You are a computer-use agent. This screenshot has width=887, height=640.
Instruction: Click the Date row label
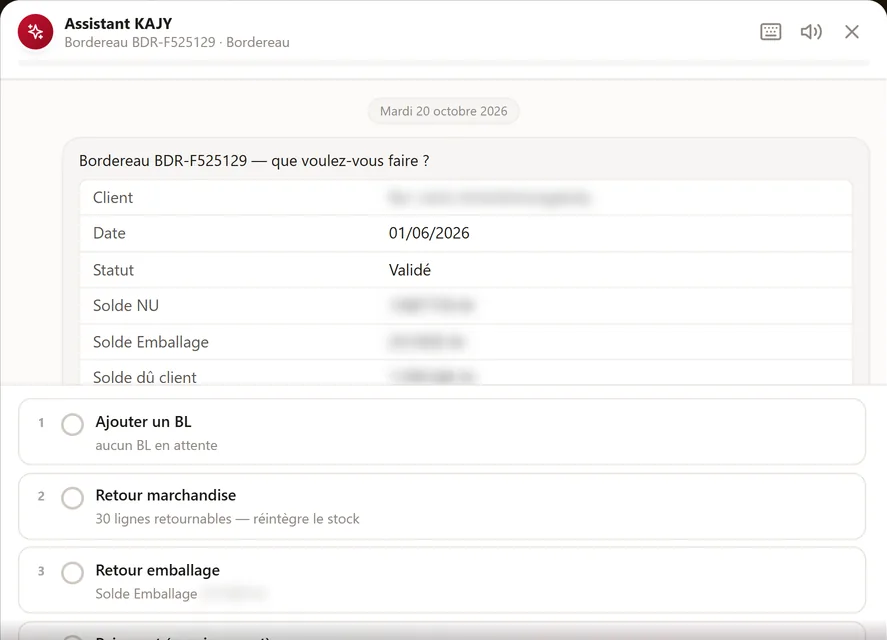pos(109,233)
